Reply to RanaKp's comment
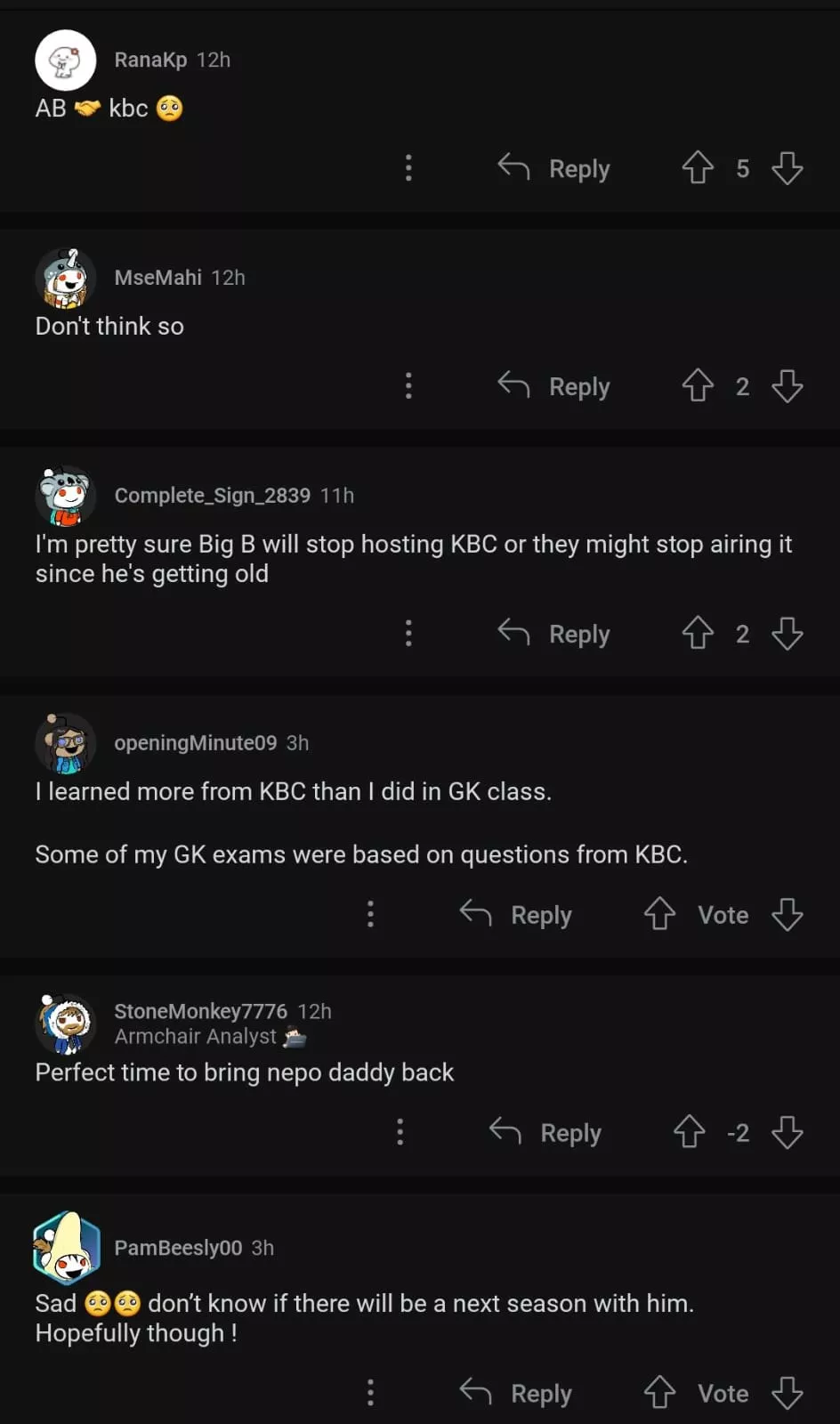The width and height of the screenshot is (840, 1424). point(554,168)
